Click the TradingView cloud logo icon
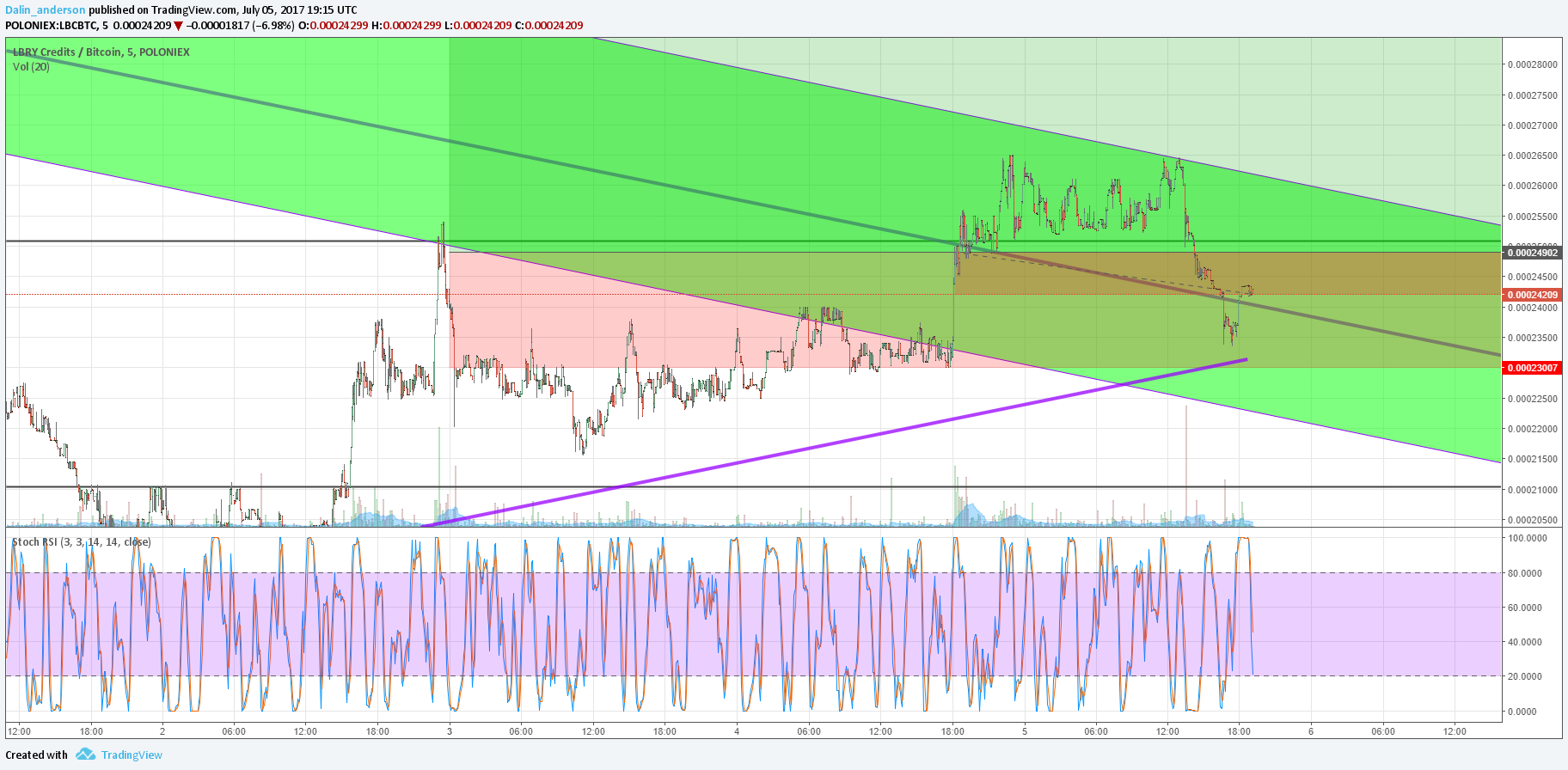The height and width of the screenshot is (770, 1568). [x=85, y=754]
